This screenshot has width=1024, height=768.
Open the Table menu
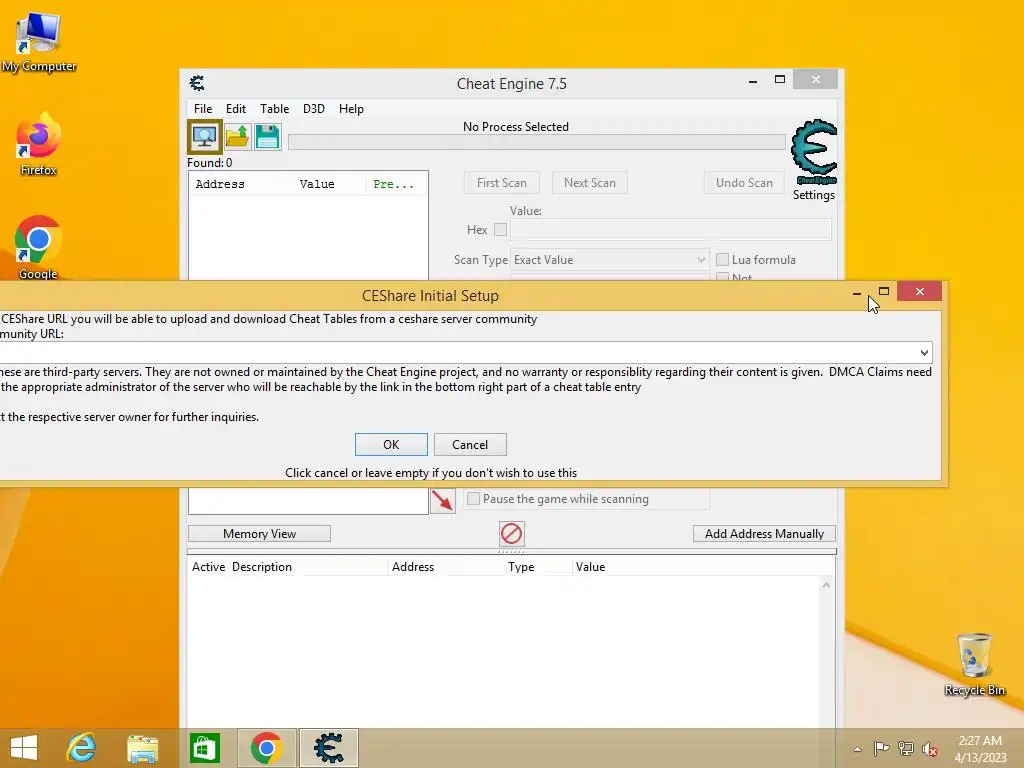click(x=274, y=108)
